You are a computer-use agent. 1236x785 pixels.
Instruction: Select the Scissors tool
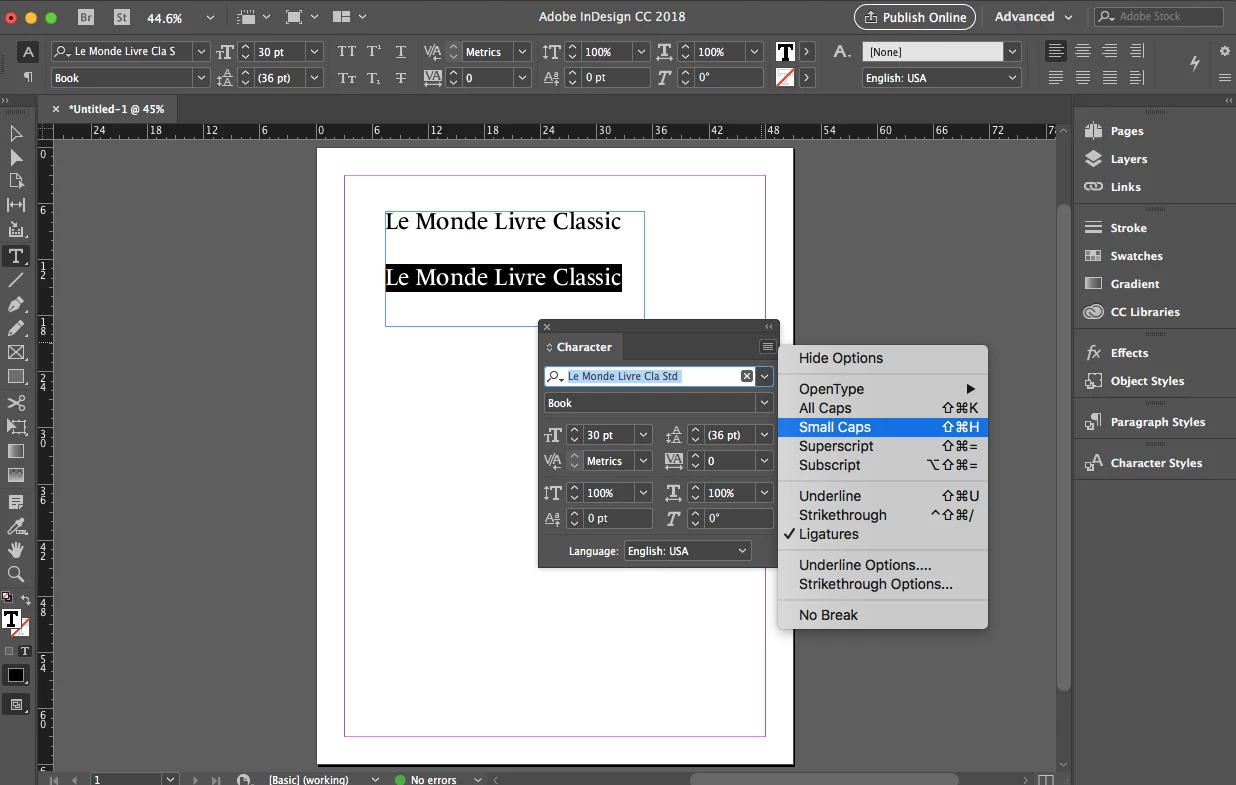16,403
